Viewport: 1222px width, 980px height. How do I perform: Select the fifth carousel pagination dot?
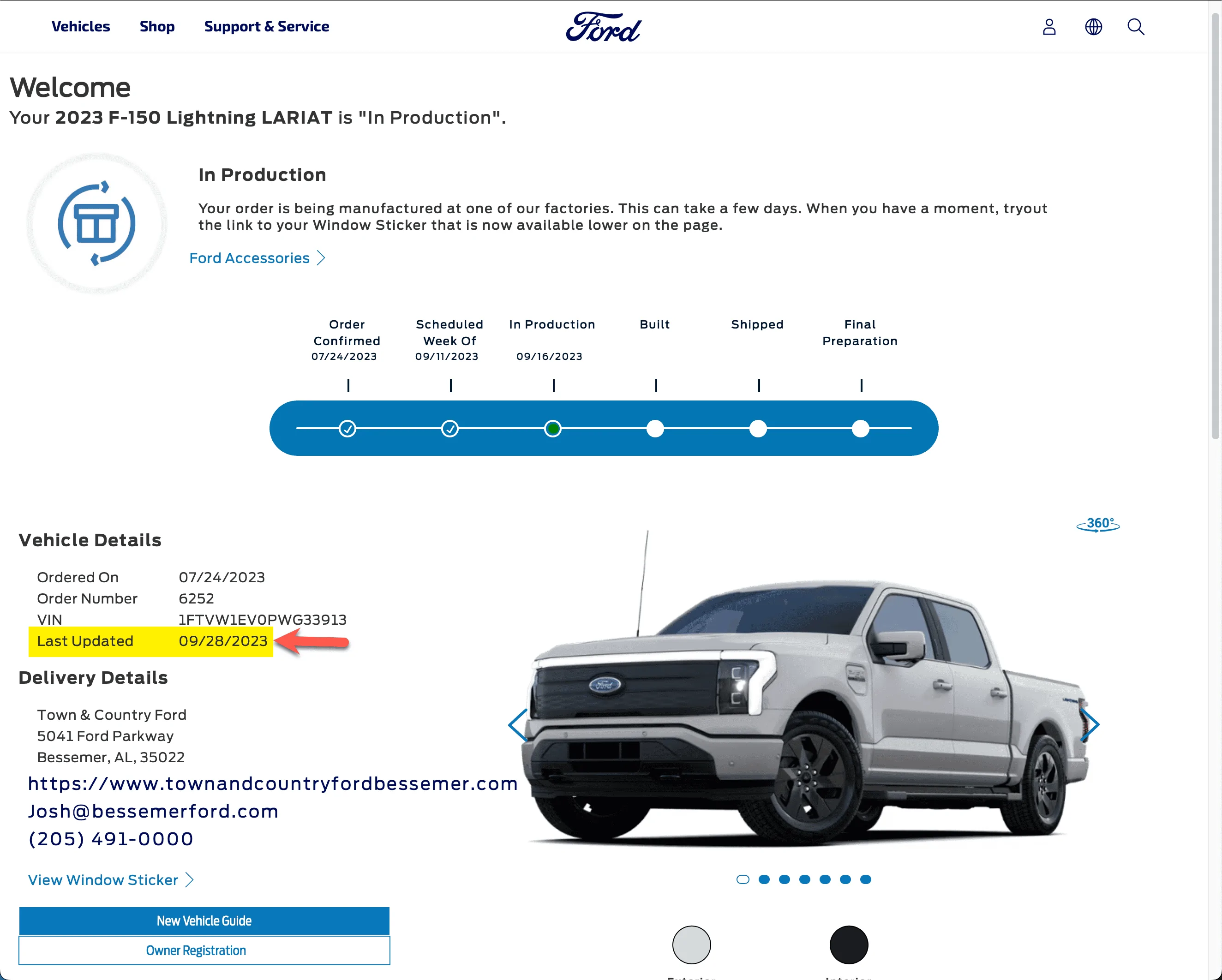825,879
